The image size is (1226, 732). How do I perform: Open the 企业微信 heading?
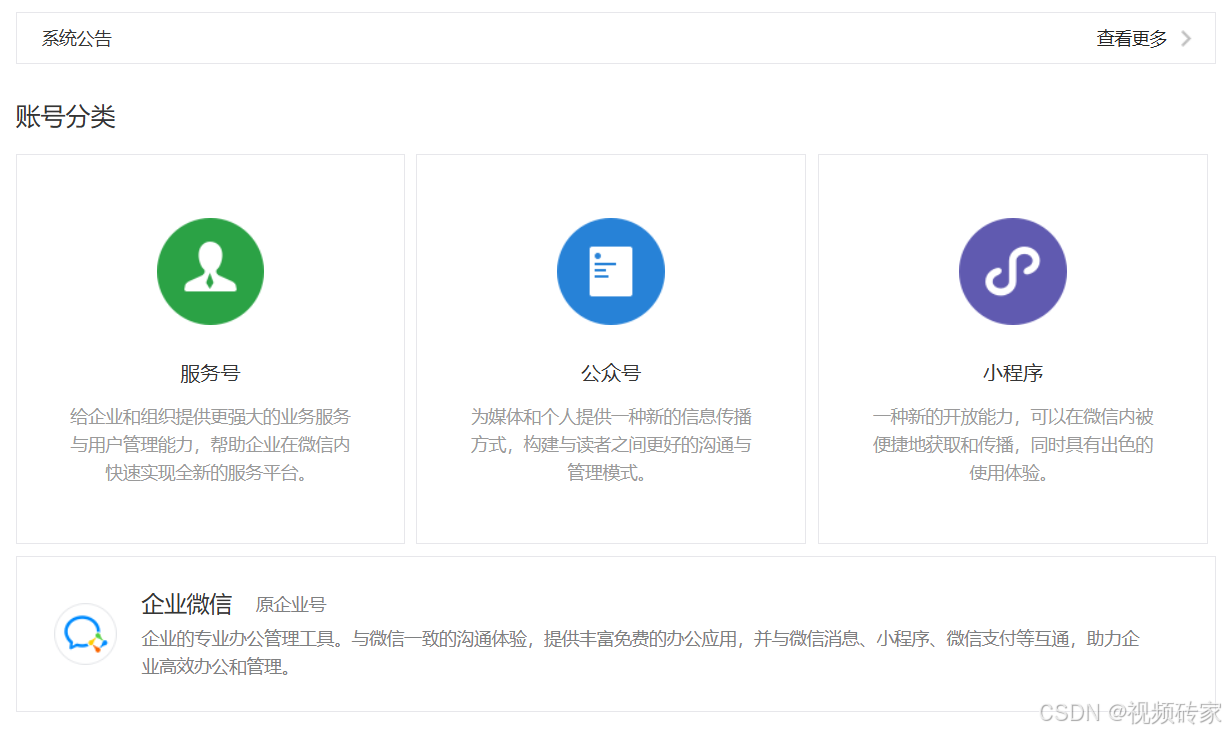187,604
